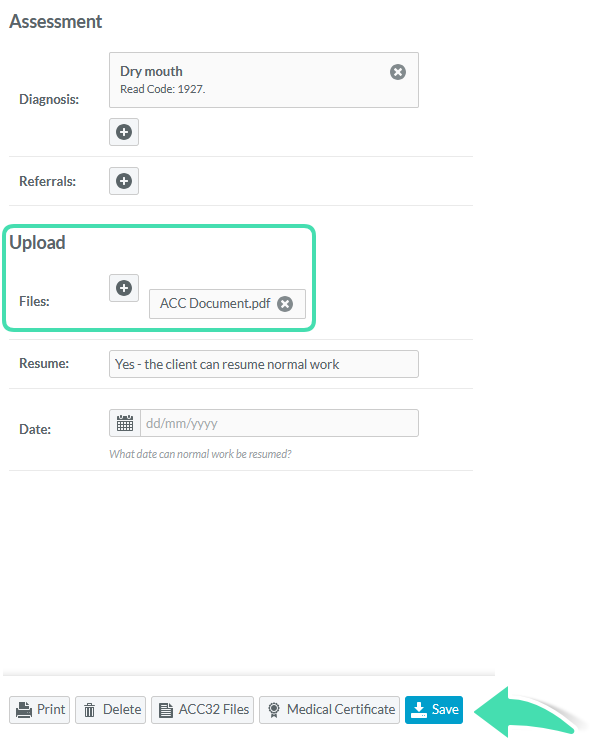Click the printer icon
The width and height of the screenshot is (591, 743).
point(24,710)
